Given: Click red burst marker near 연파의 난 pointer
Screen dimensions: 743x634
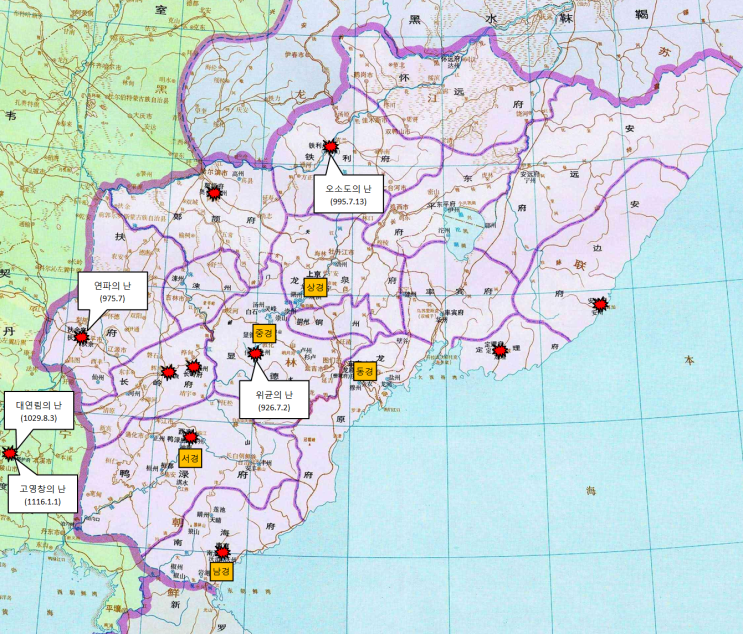Looking at the screenshot, I should tap(82, 337).
